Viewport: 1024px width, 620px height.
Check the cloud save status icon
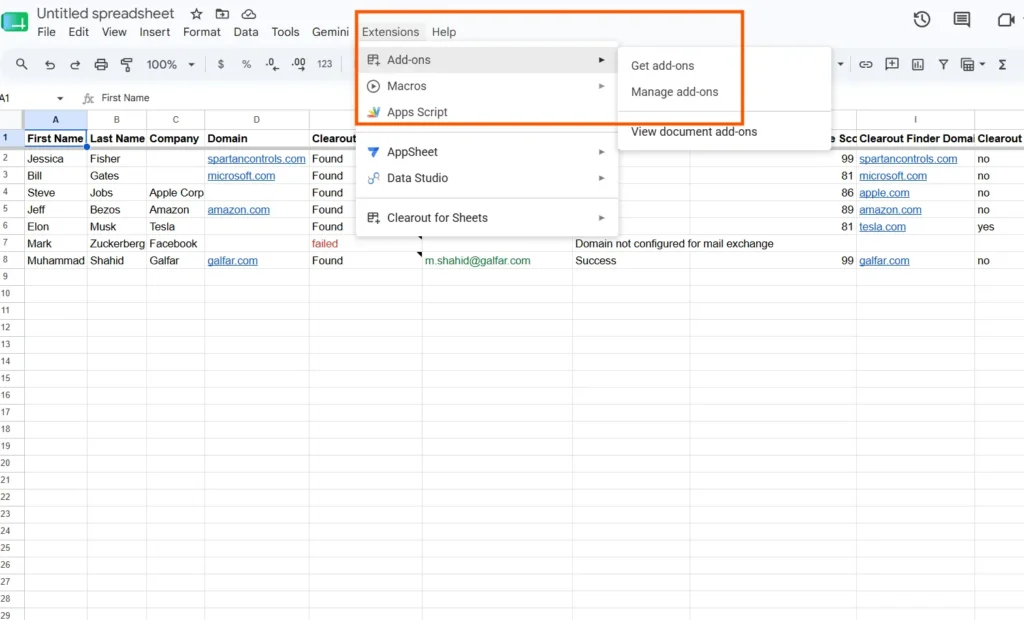tap(248, 14)
